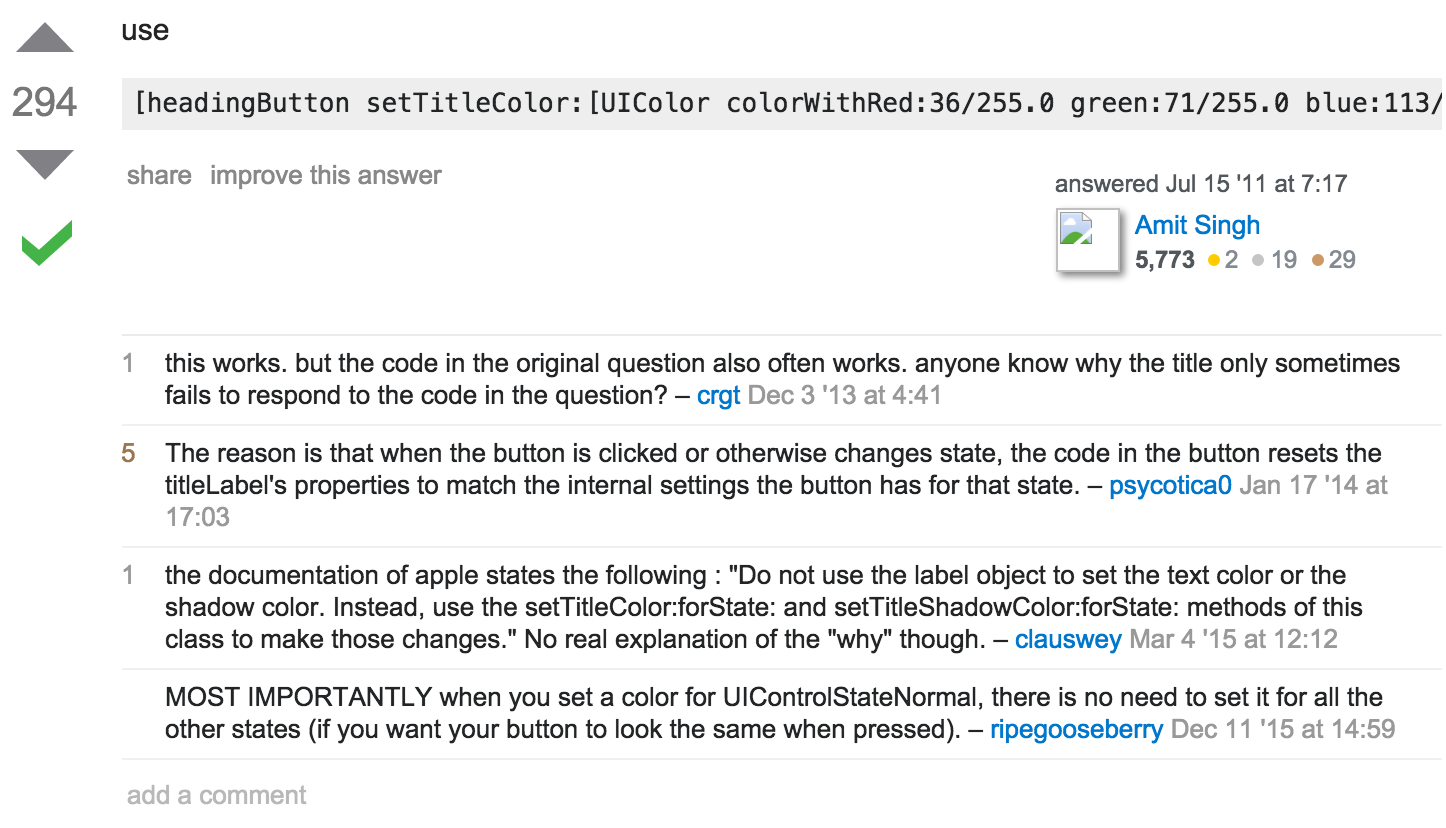The image size is (1446, 828).
Task: Click the silver badge dot beside 19
Action: (1258, 261)
